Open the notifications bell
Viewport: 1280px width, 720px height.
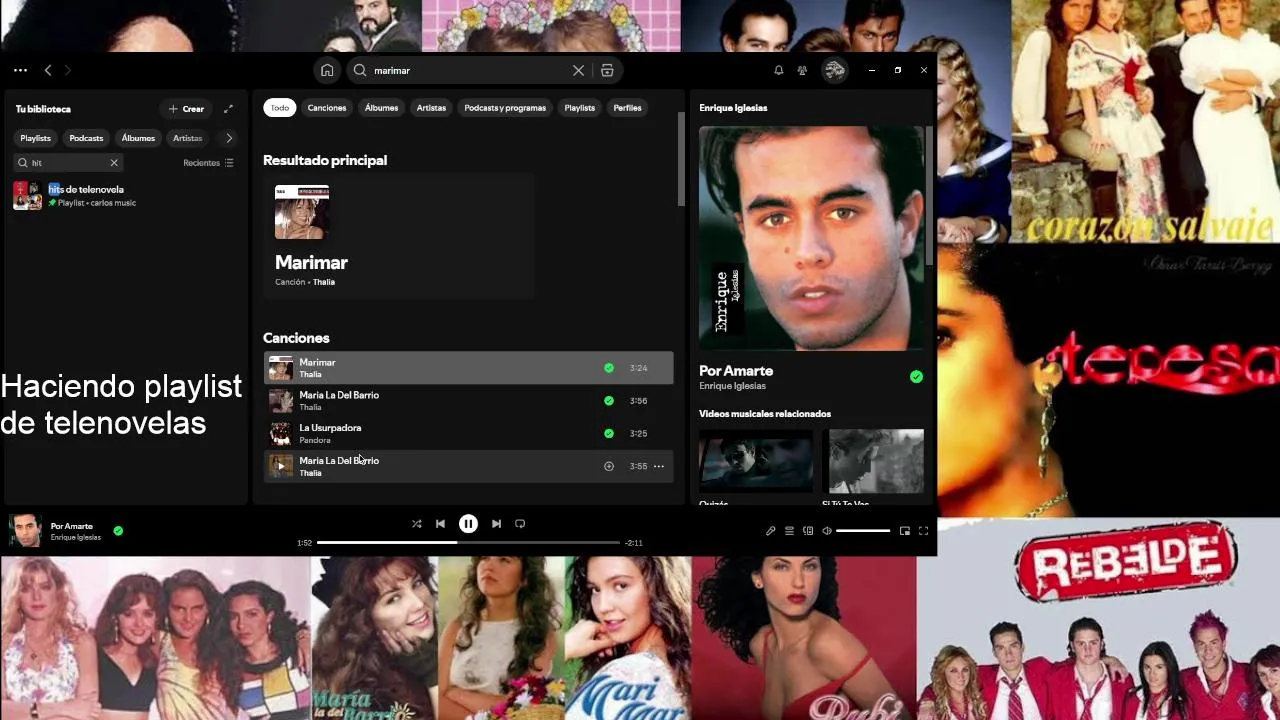778,70
